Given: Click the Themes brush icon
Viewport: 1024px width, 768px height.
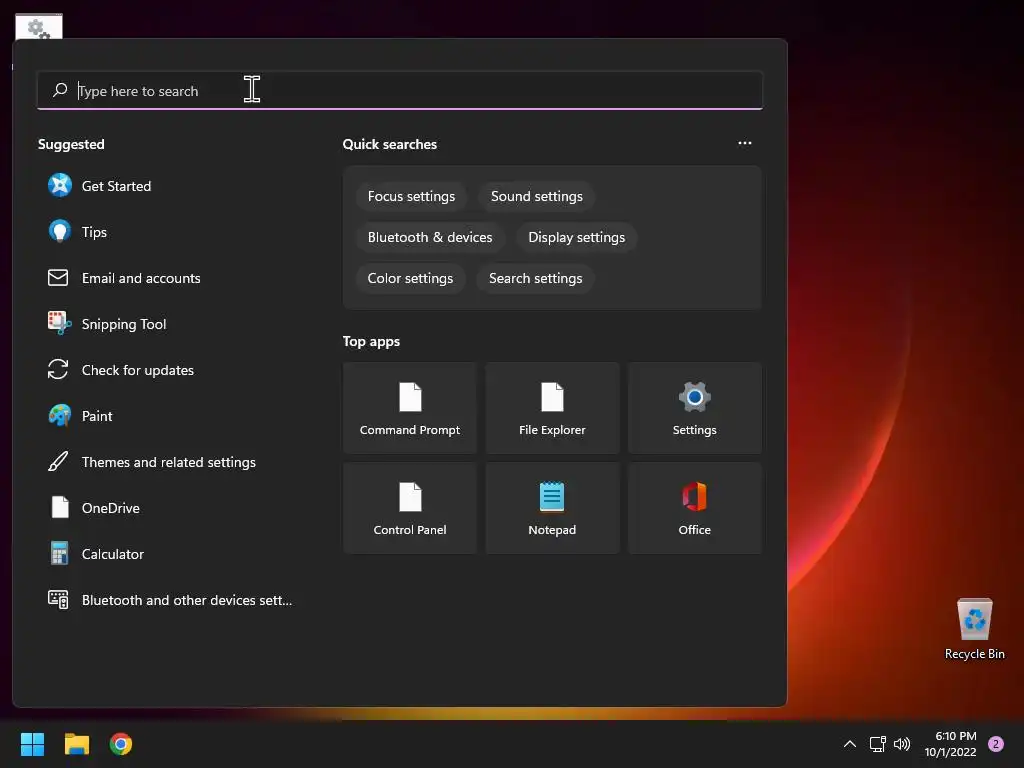Looking at the screenshot, I should point(58,462).
